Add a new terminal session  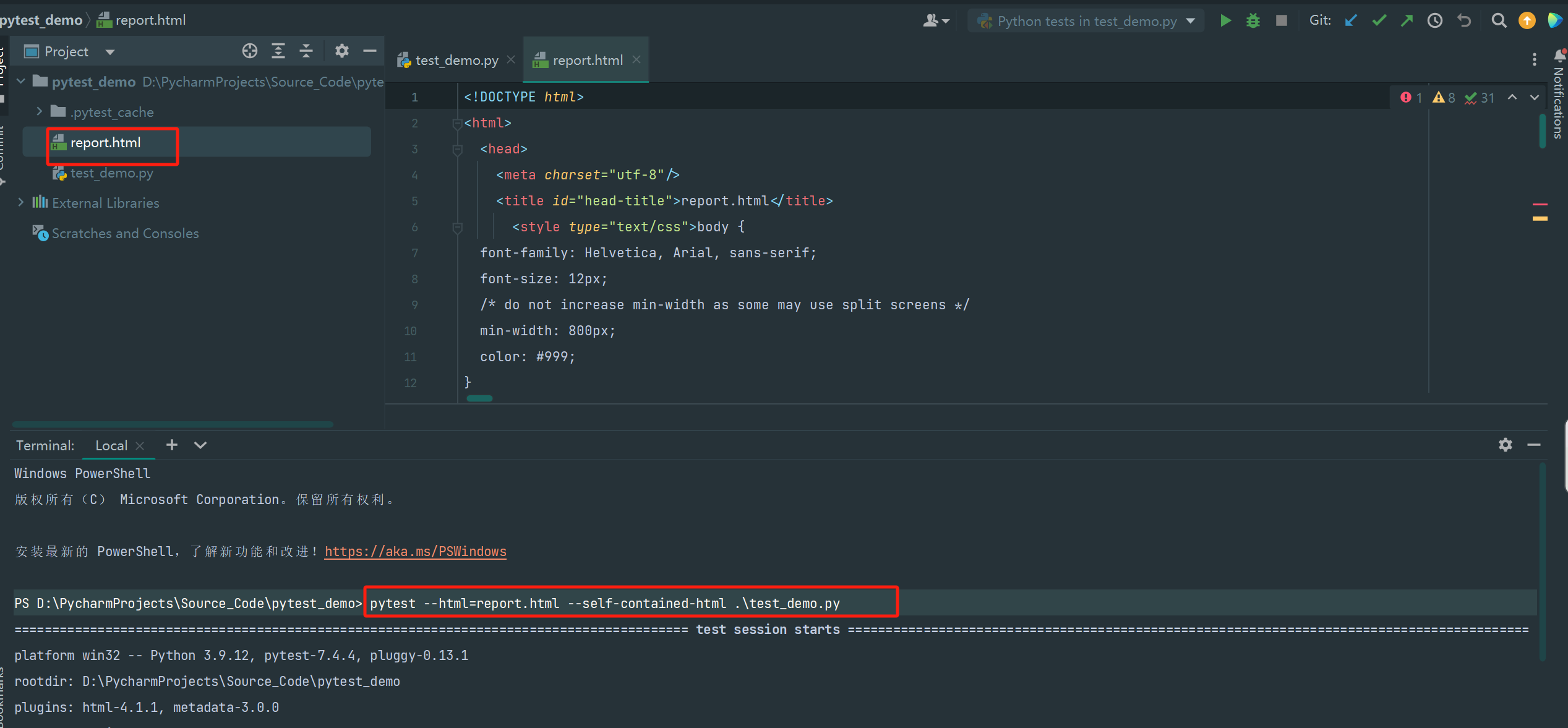172,445
